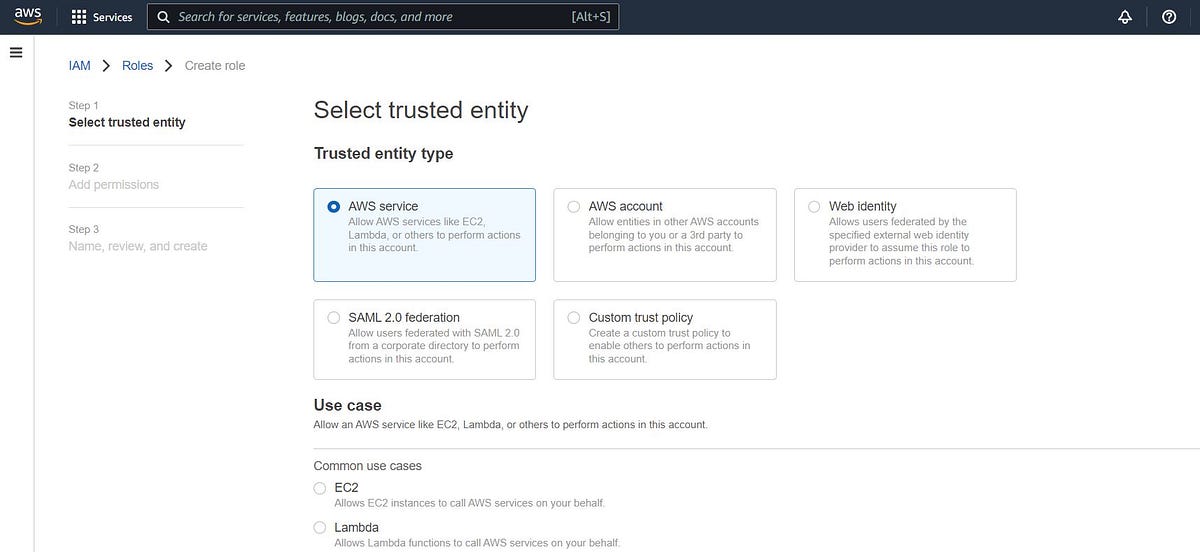Image resolution: width=1200 pixels, height=552 pixels.
Task: Click the Lambda functions description text
Action: pos(477,543)
